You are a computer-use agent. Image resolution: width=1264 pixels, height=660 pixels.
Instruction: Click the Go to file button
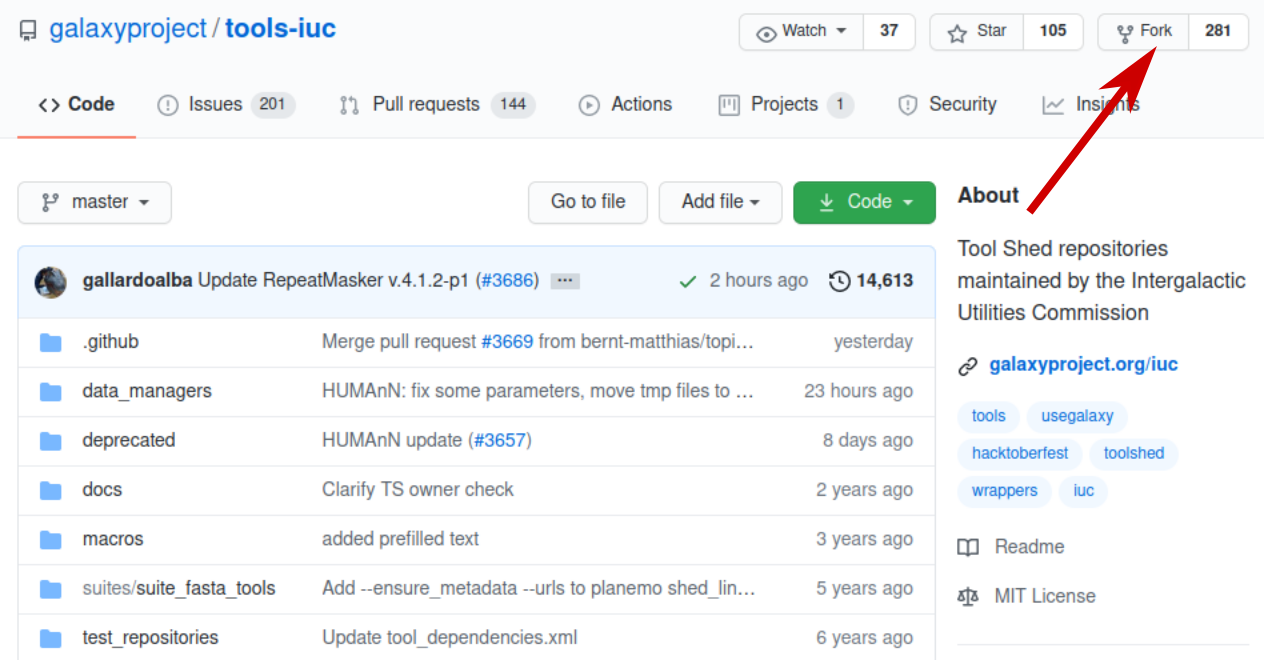(x=588, y=202)
